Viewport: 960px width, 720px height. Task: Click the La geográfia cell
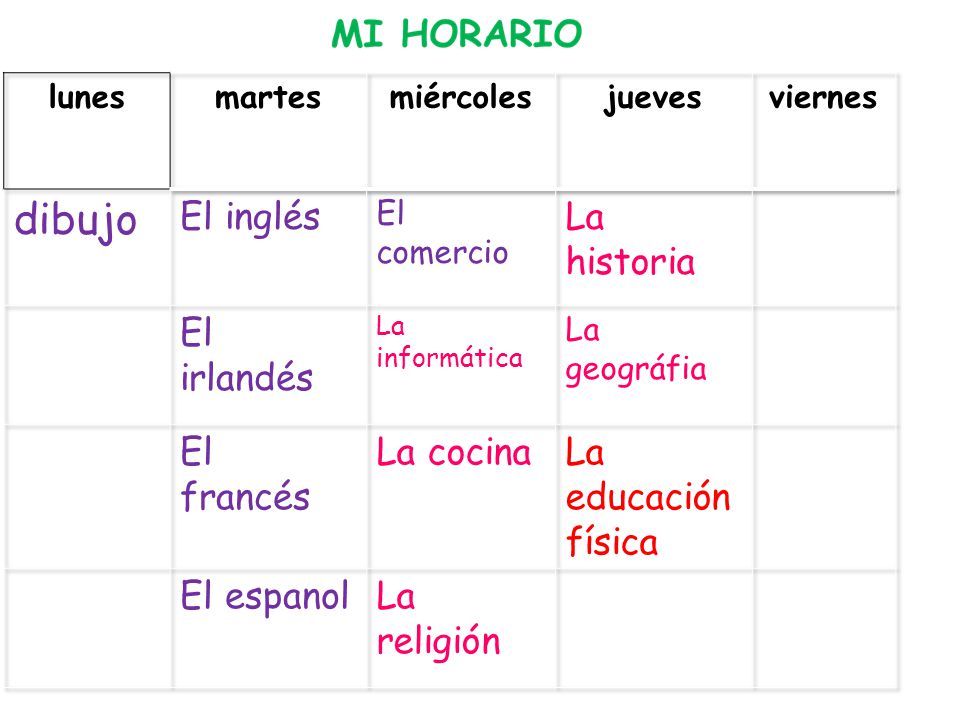[x=655, y=366]
